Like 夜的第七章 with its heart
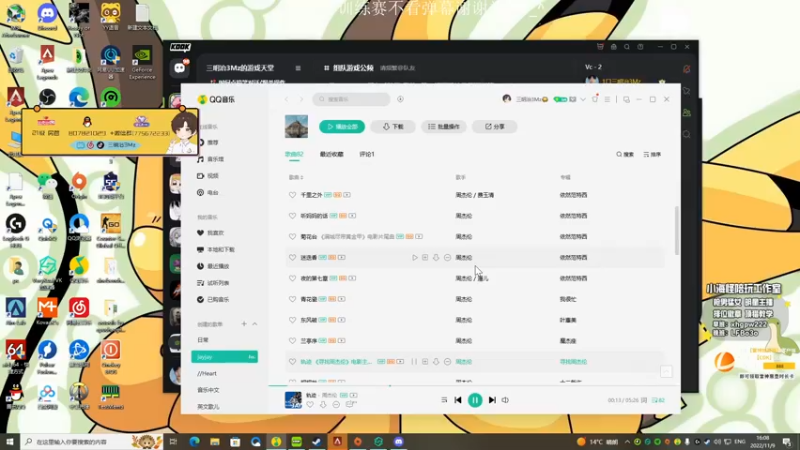Viewport: 800px width, 450px height. [292, 279]
